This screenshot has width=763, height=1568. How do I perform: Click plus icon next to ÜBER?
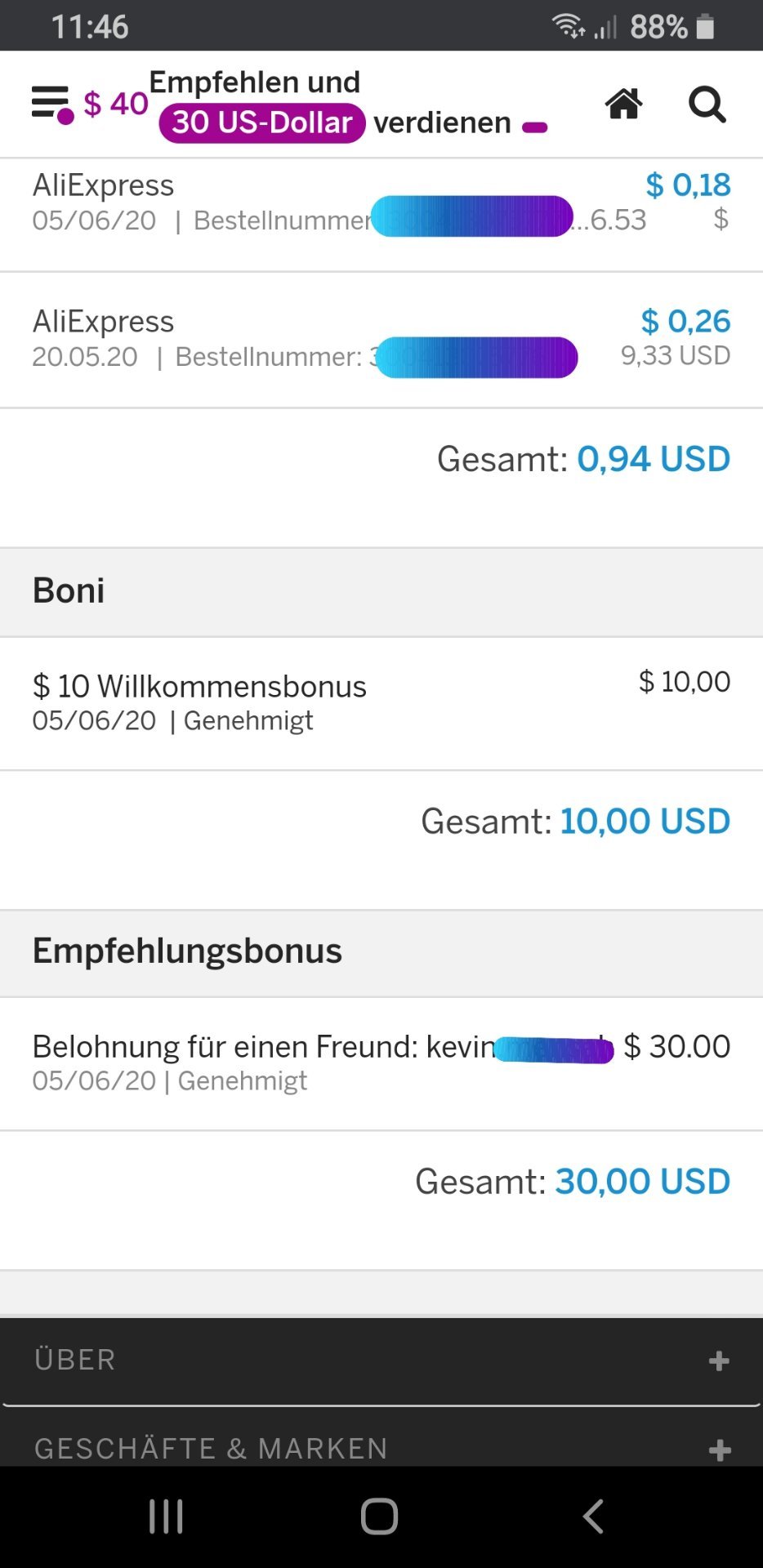coord(719,1361)
